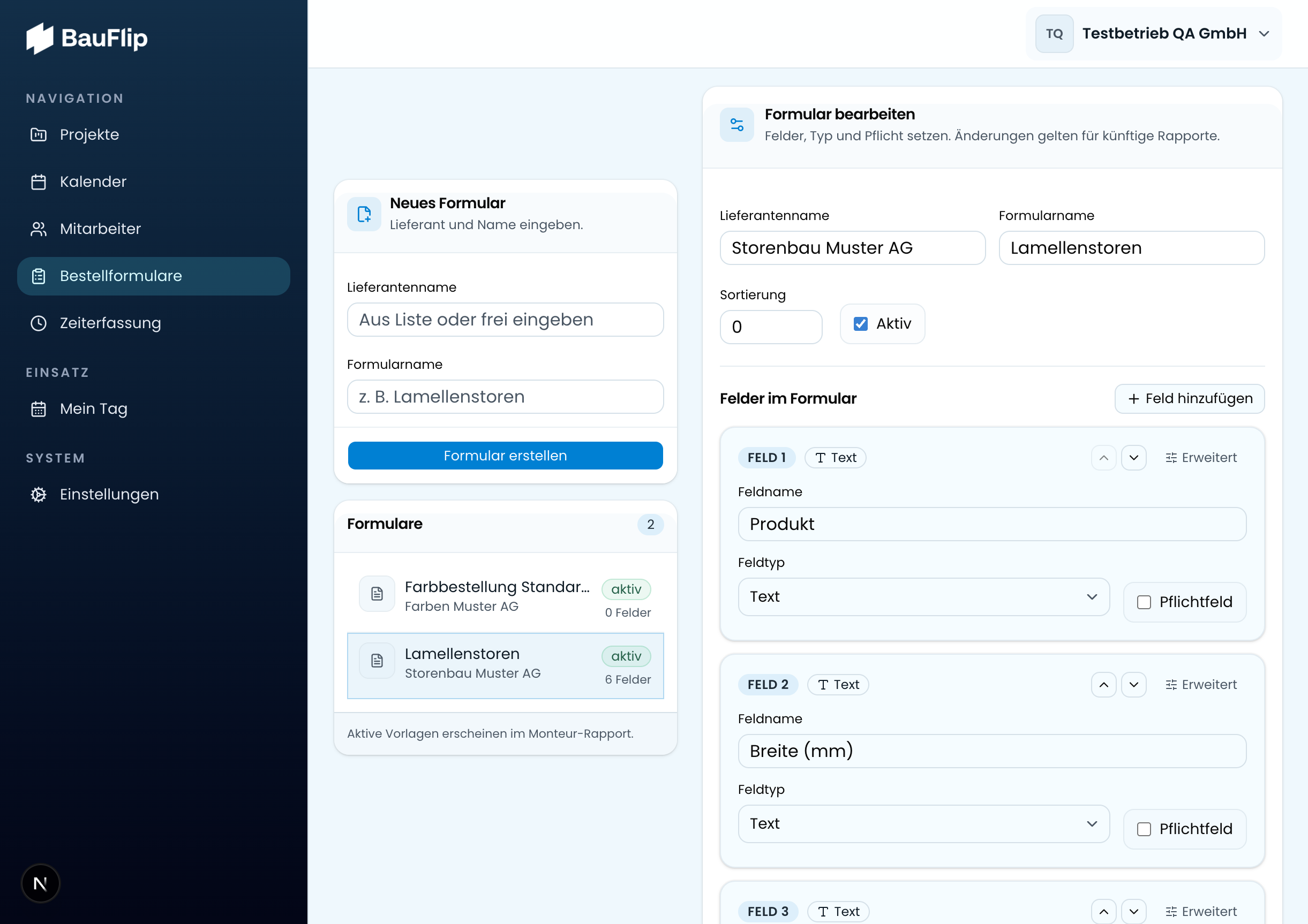Screen dimensions: 1308x924
Task: Go to Projekte in navigation
Action: 154,134
